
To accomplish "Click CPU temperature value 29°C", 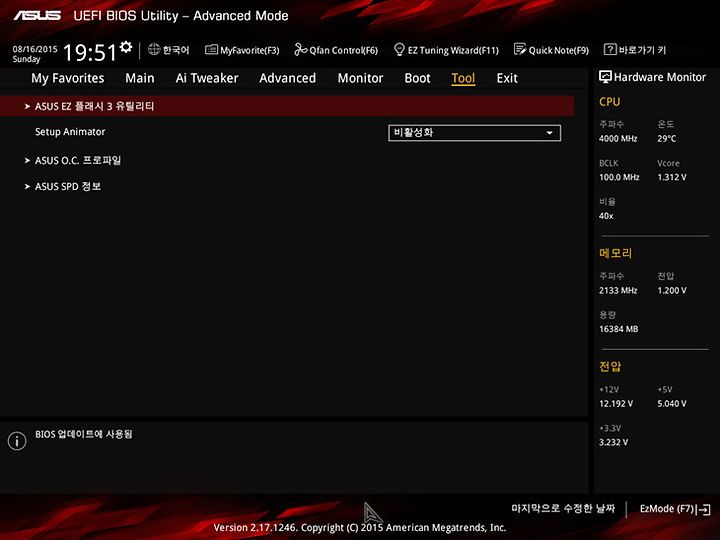I will tap(666, 139).
